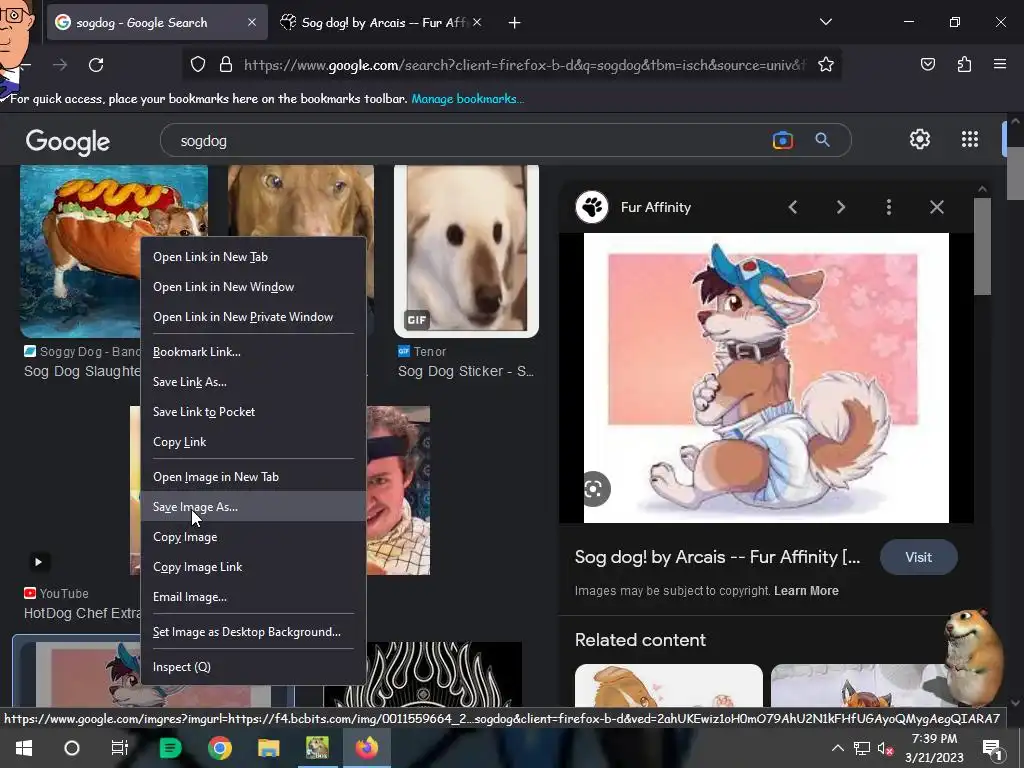Click the browser address bar
The height and width of the screenshot is (768, 1024).
coord(522,65)
